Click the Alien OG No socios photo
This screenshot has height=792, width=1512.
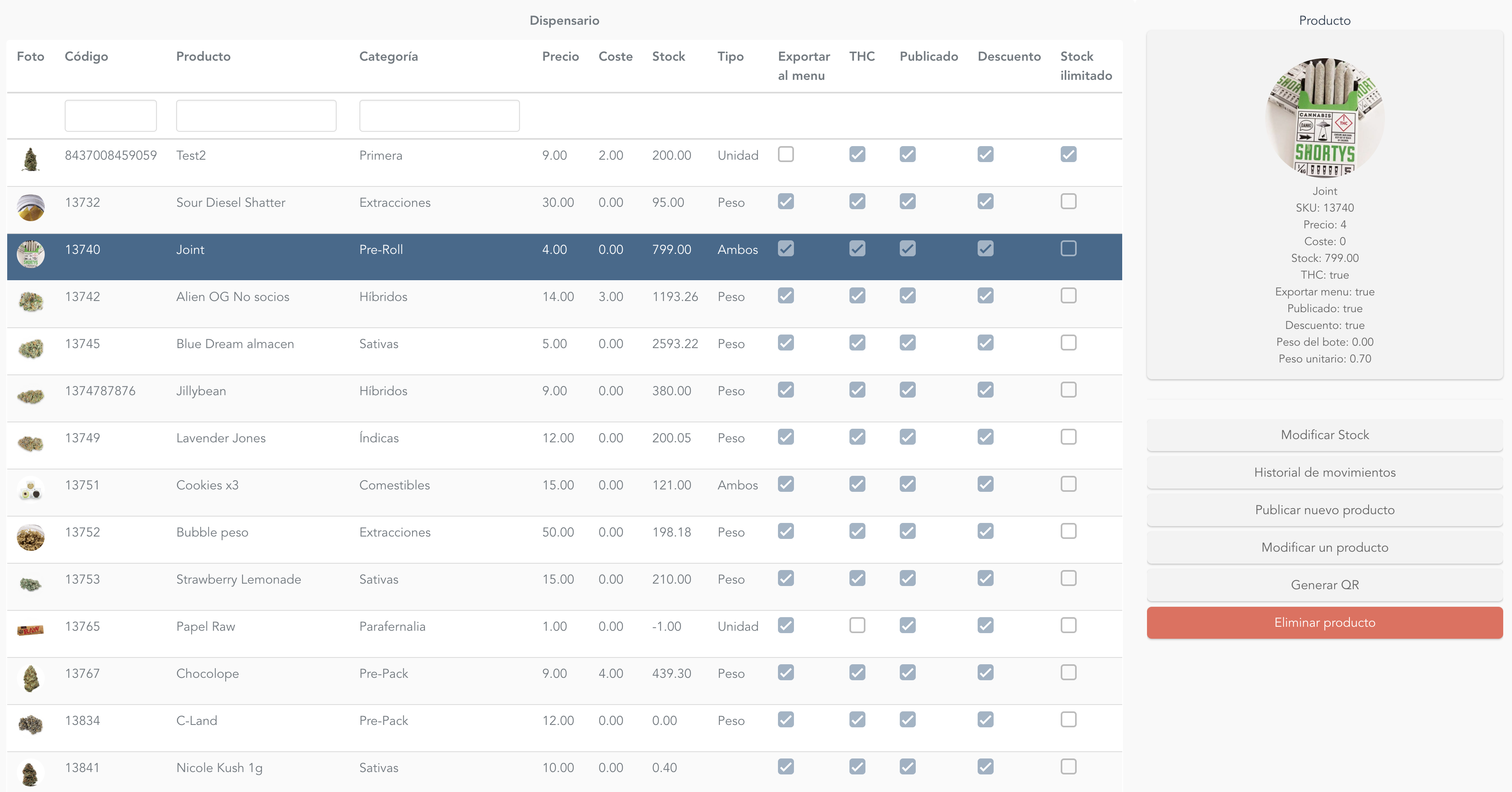30,301
